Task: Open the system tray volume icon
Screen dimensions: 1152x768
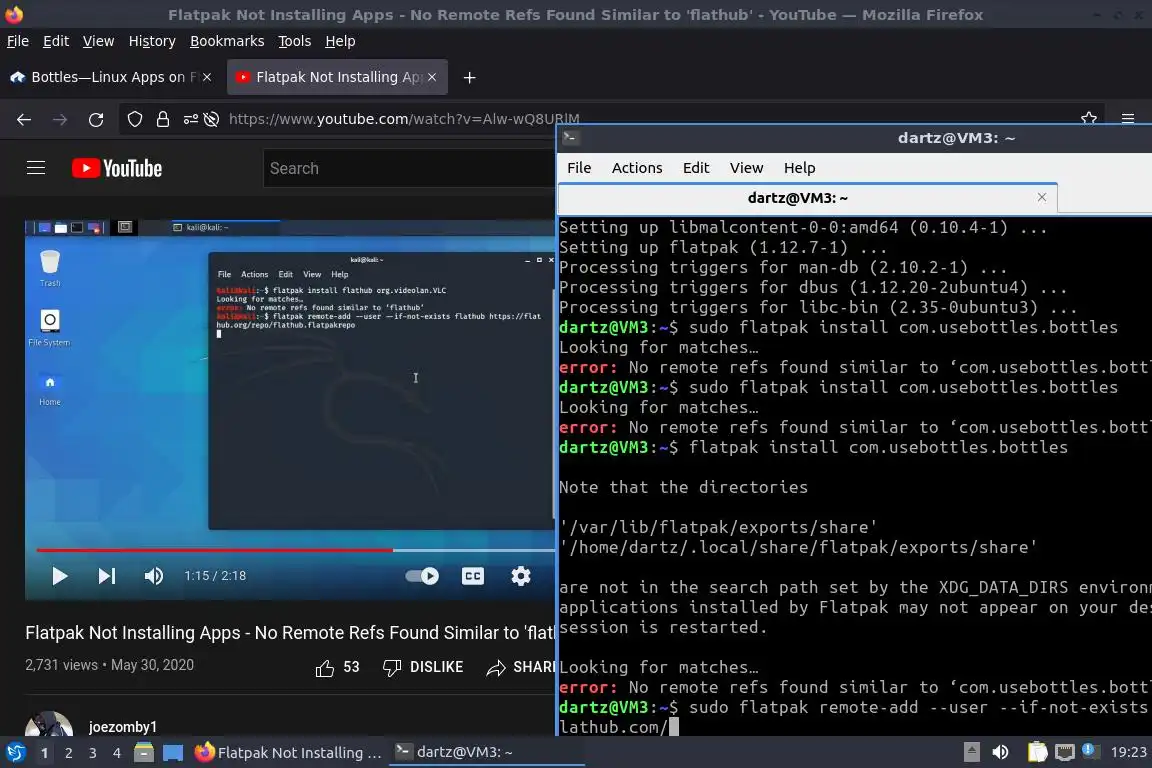Action: tap(1000, 752)
